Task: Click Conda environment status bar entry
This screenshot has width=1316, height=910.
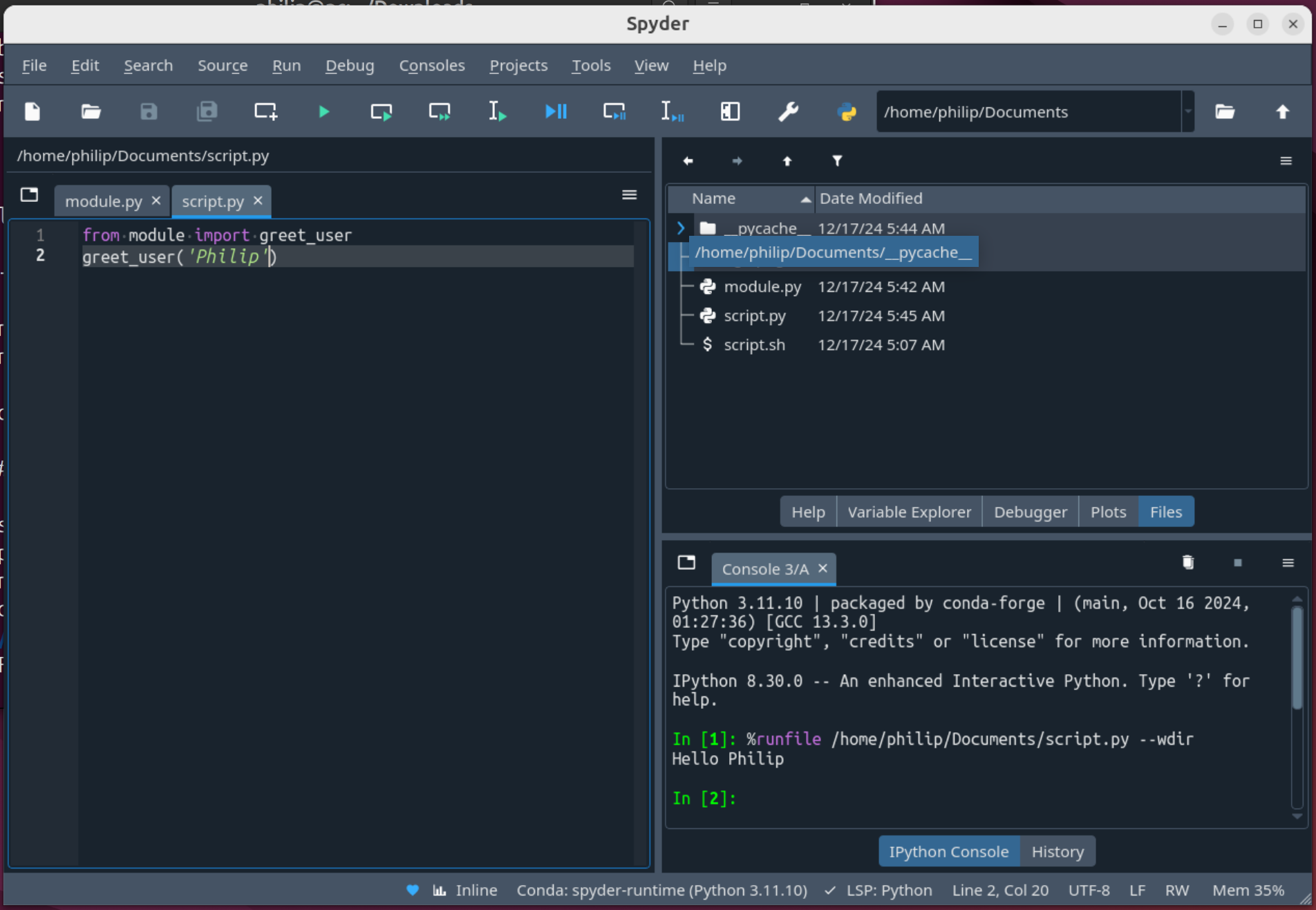Action: [x=661, y=891]
